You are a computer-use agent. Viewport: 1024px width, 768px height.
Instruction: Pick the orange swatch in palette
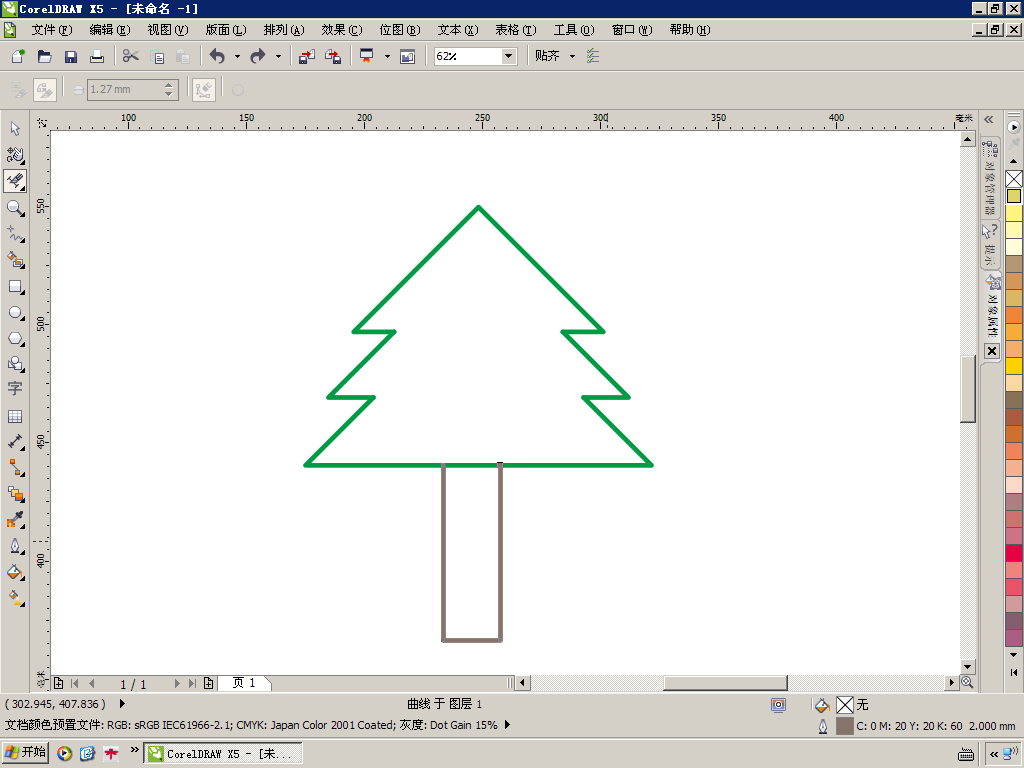pyautogui.click(x=1014, y=315)
